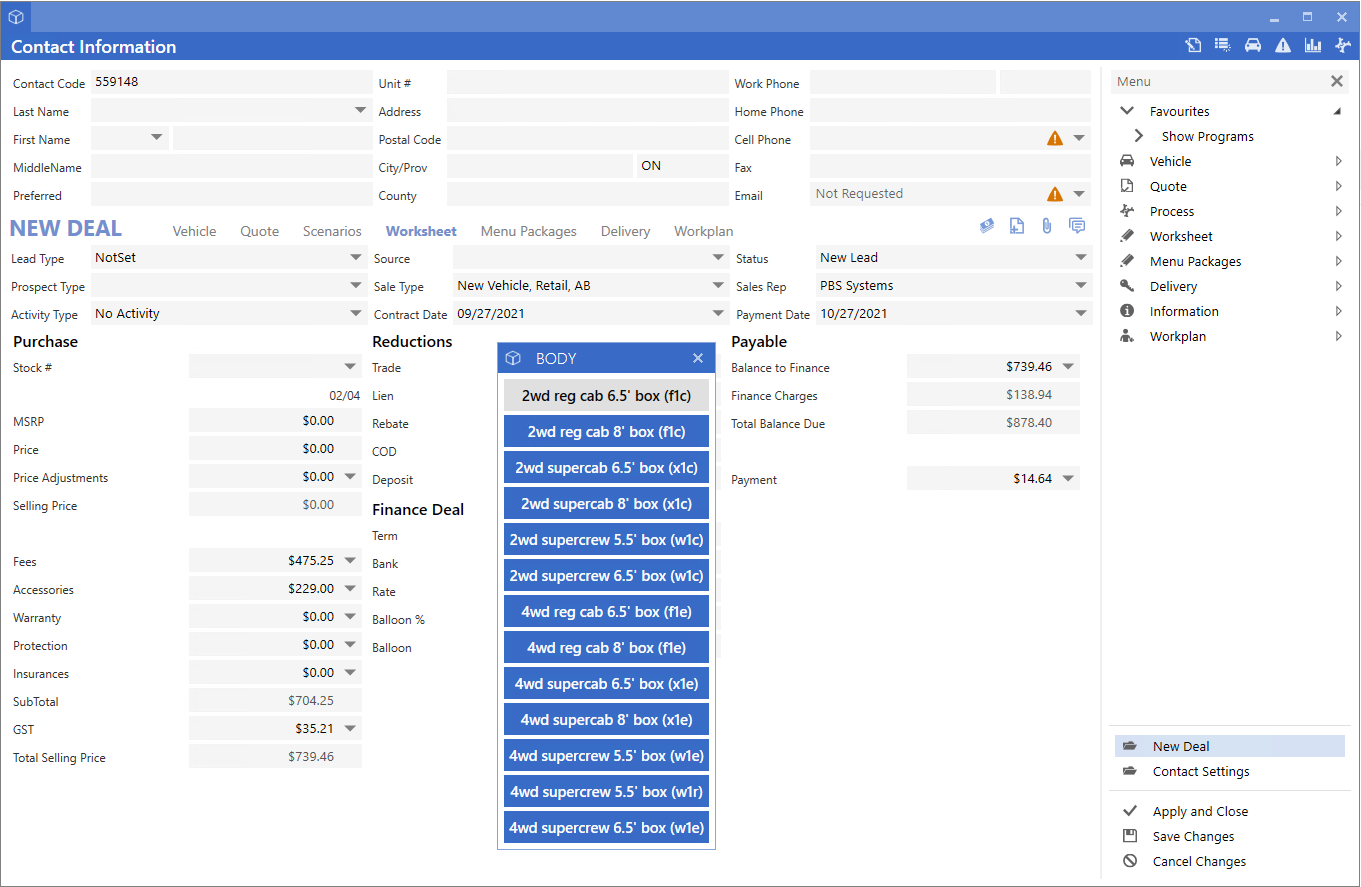
Task: Switch to the Menu Packages tab
Action: (529, 231)
